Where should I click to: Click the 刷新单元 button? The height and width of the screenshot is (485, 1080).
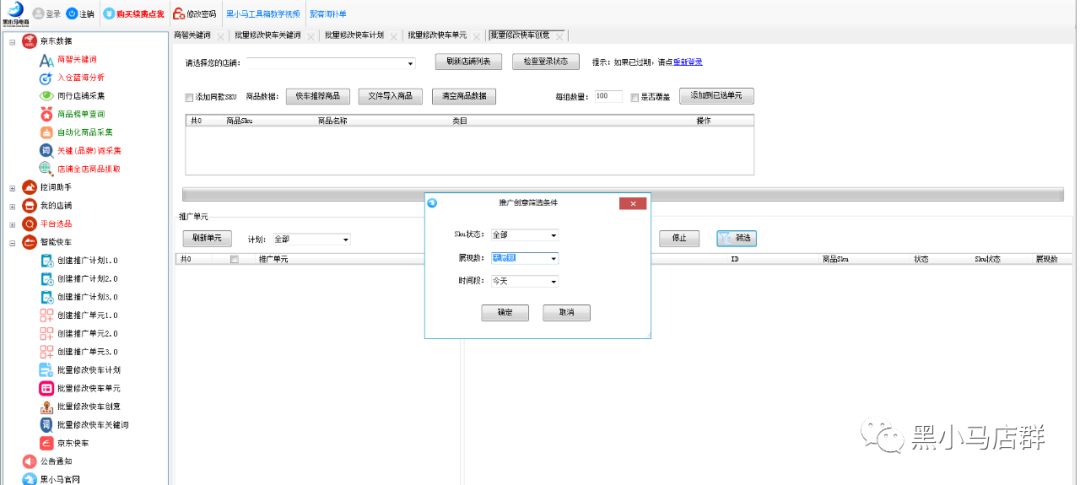coord(207,238)
